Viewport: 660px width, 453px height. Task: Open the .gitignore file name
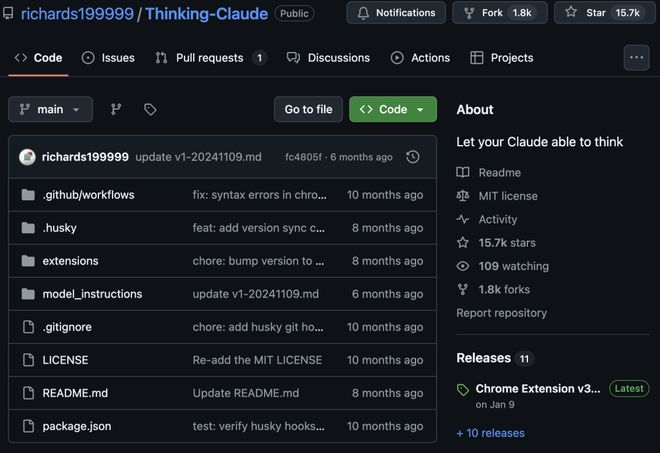pos(67,327)
